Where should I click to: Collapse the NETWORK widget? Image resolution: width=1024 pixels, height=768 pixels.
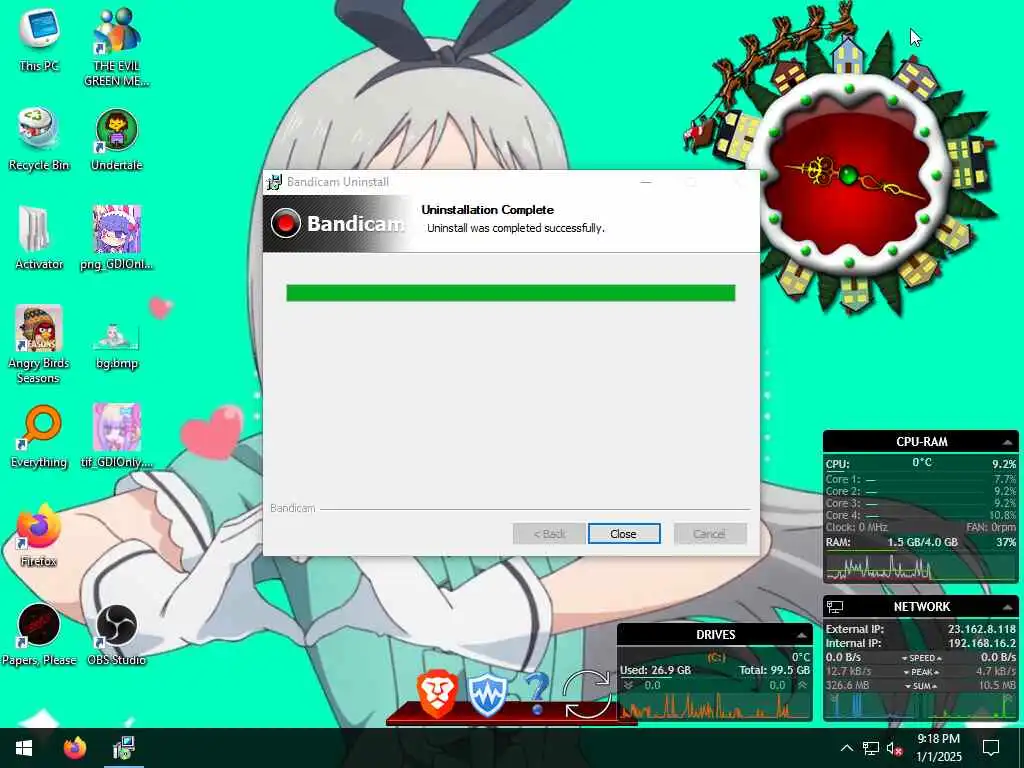1008,607
